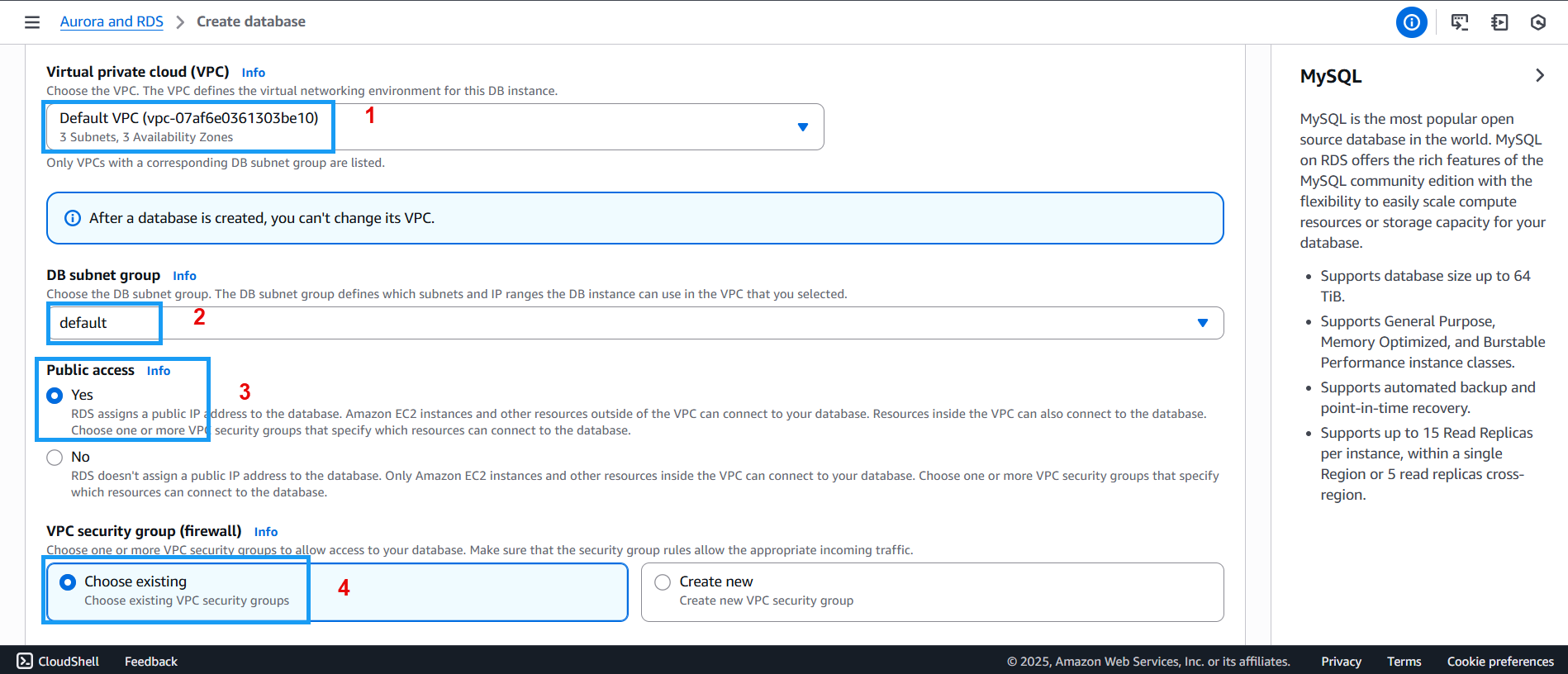Screen dimensions: 1568x674
Task: Click the DB subnet group dropdown arrow
Action: tap(1203, 323)
